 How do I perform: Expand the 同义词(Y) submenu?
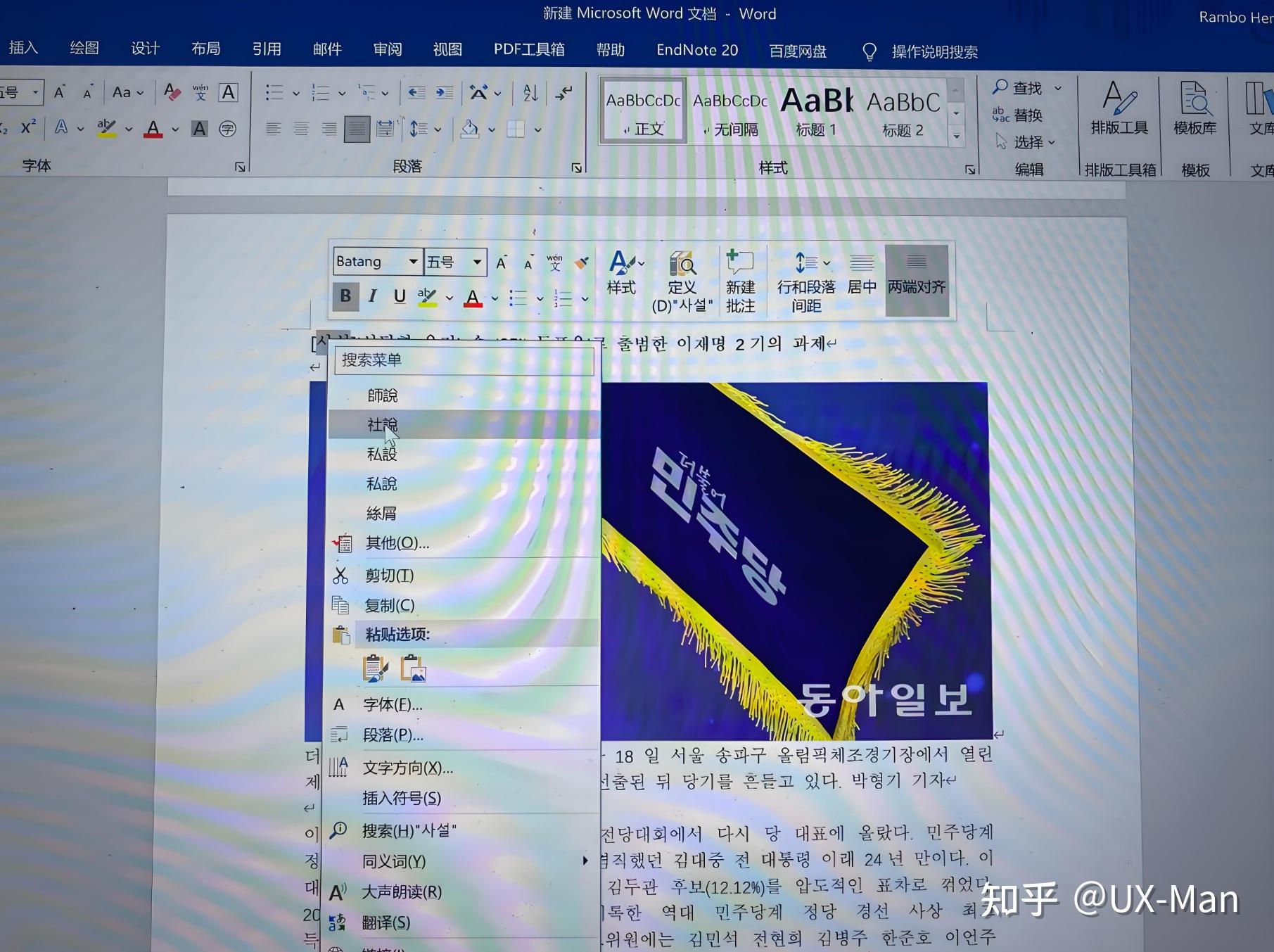click(461, 861)
